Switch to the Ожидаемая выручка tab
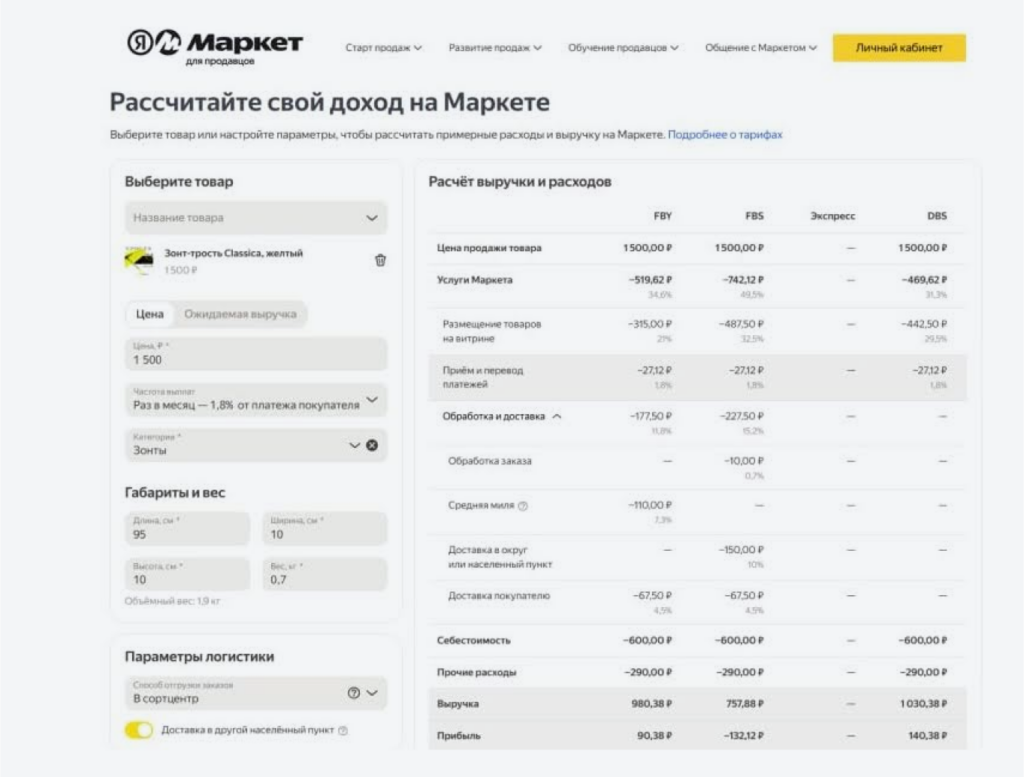1024x777 pixels. point(240,314)
